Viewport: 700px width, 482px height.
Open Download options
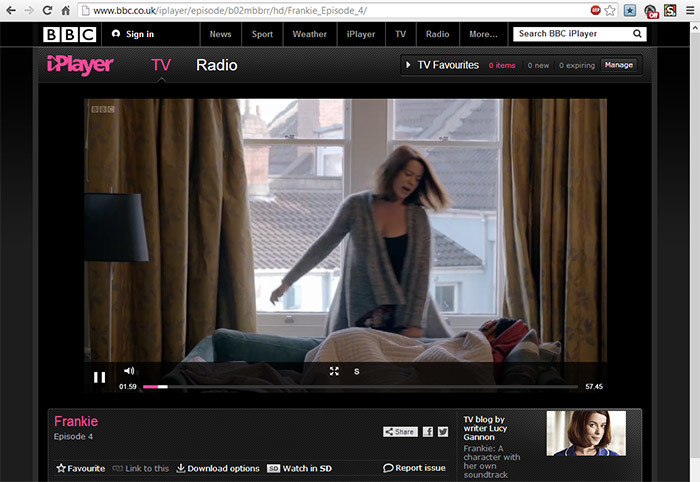pos(218,468)
